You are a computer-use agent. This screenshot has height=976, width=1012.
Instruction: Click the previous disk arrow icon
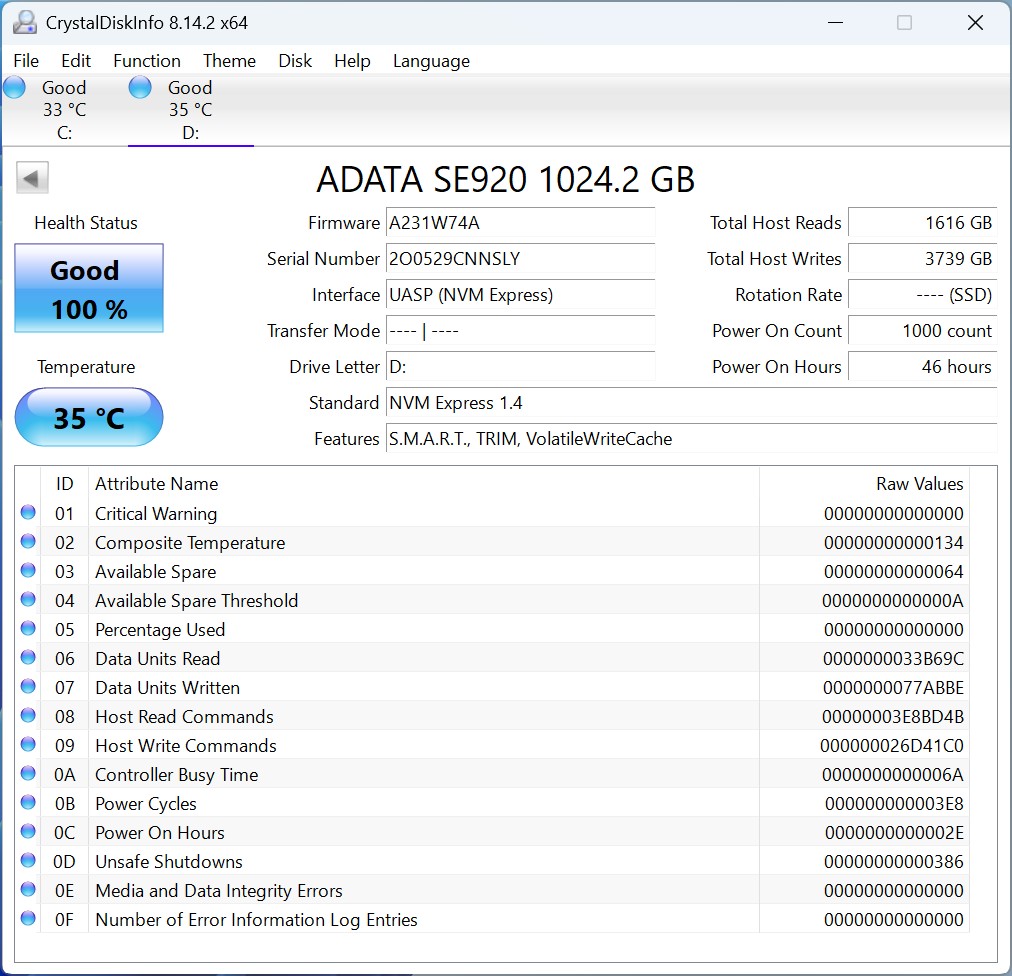pyautogui.click(x=32, y=179)
